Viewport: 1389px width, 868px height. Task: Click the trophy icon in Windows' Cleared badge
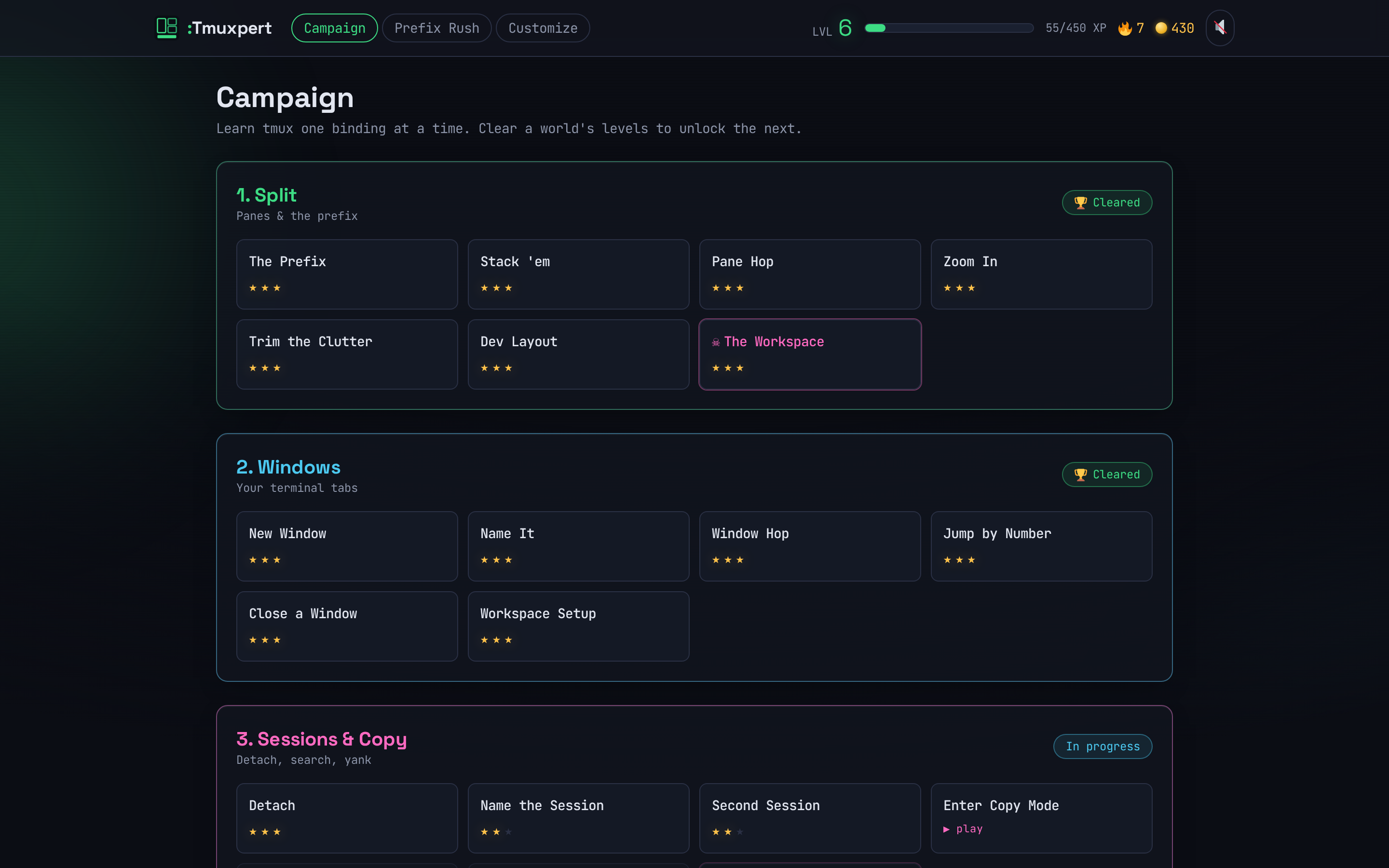tap(1080, 475)
